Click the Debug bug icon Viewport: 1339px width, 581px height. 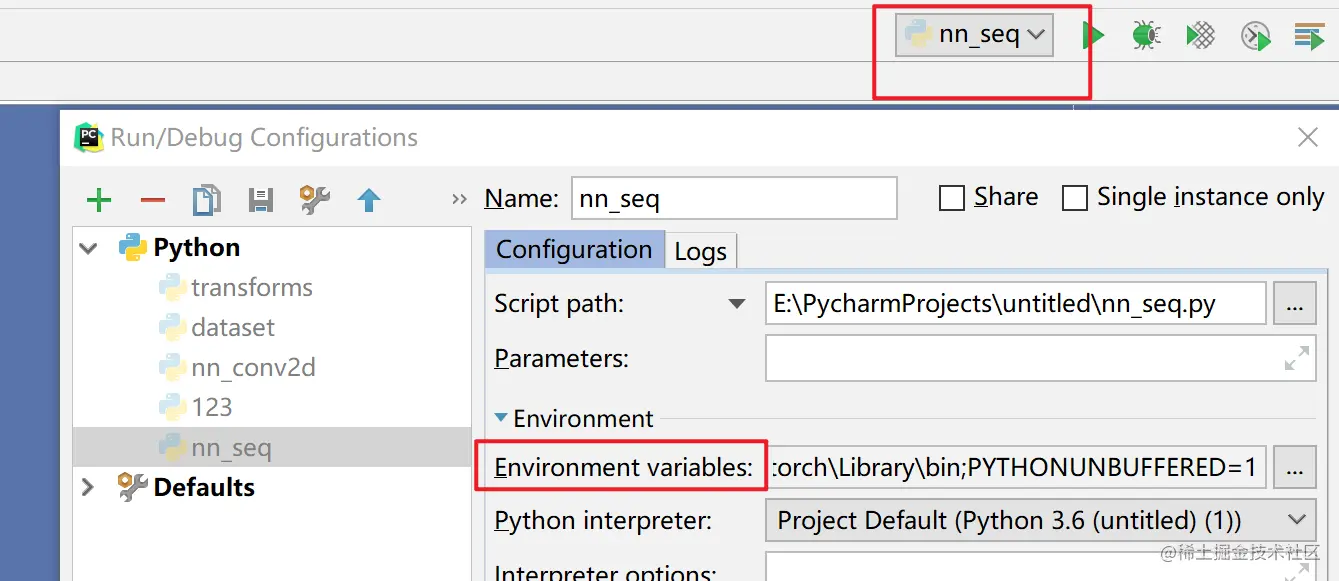point(1145,37)
